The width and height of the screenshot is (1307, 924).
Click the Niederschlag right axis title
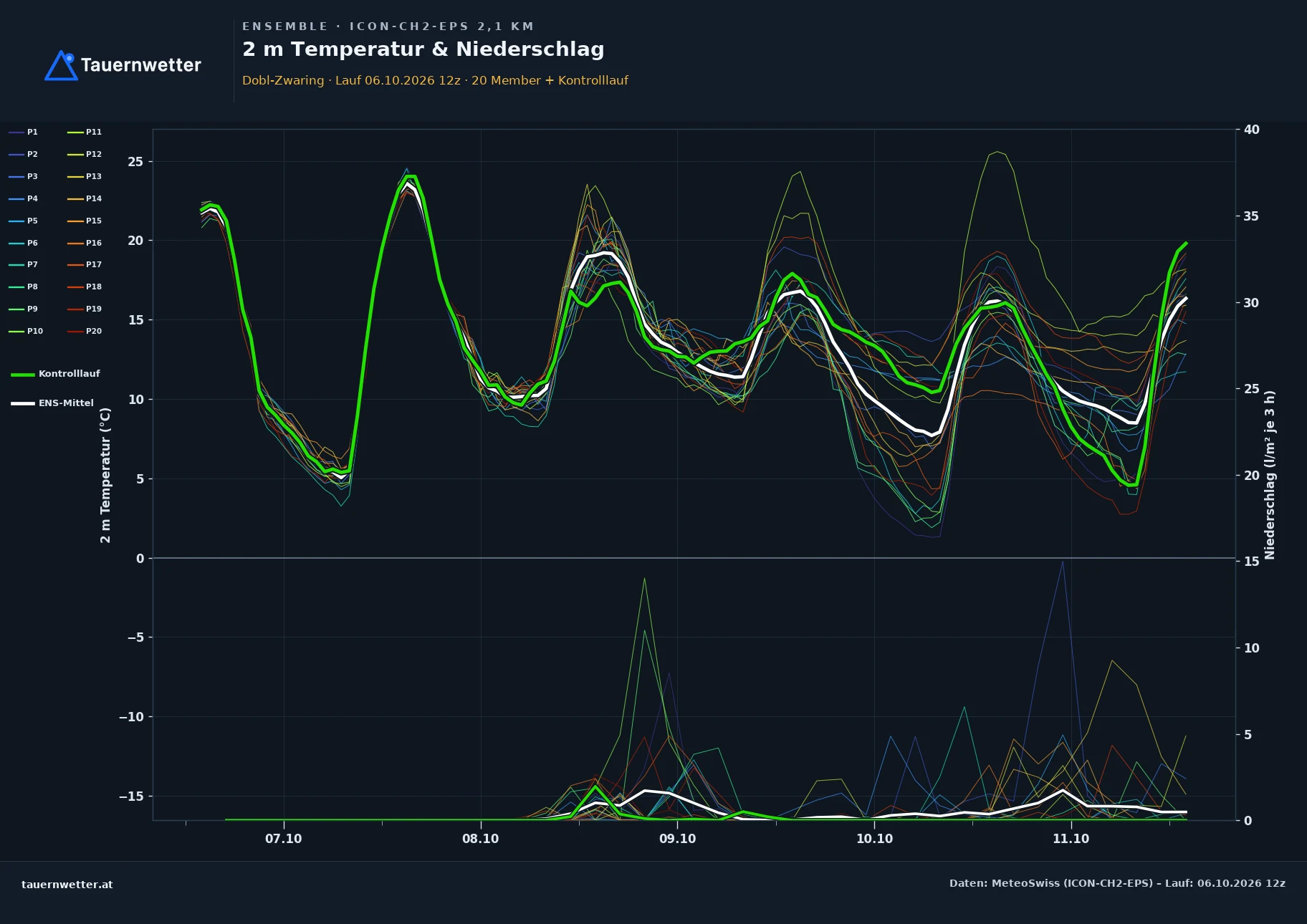coord(1270,475)
